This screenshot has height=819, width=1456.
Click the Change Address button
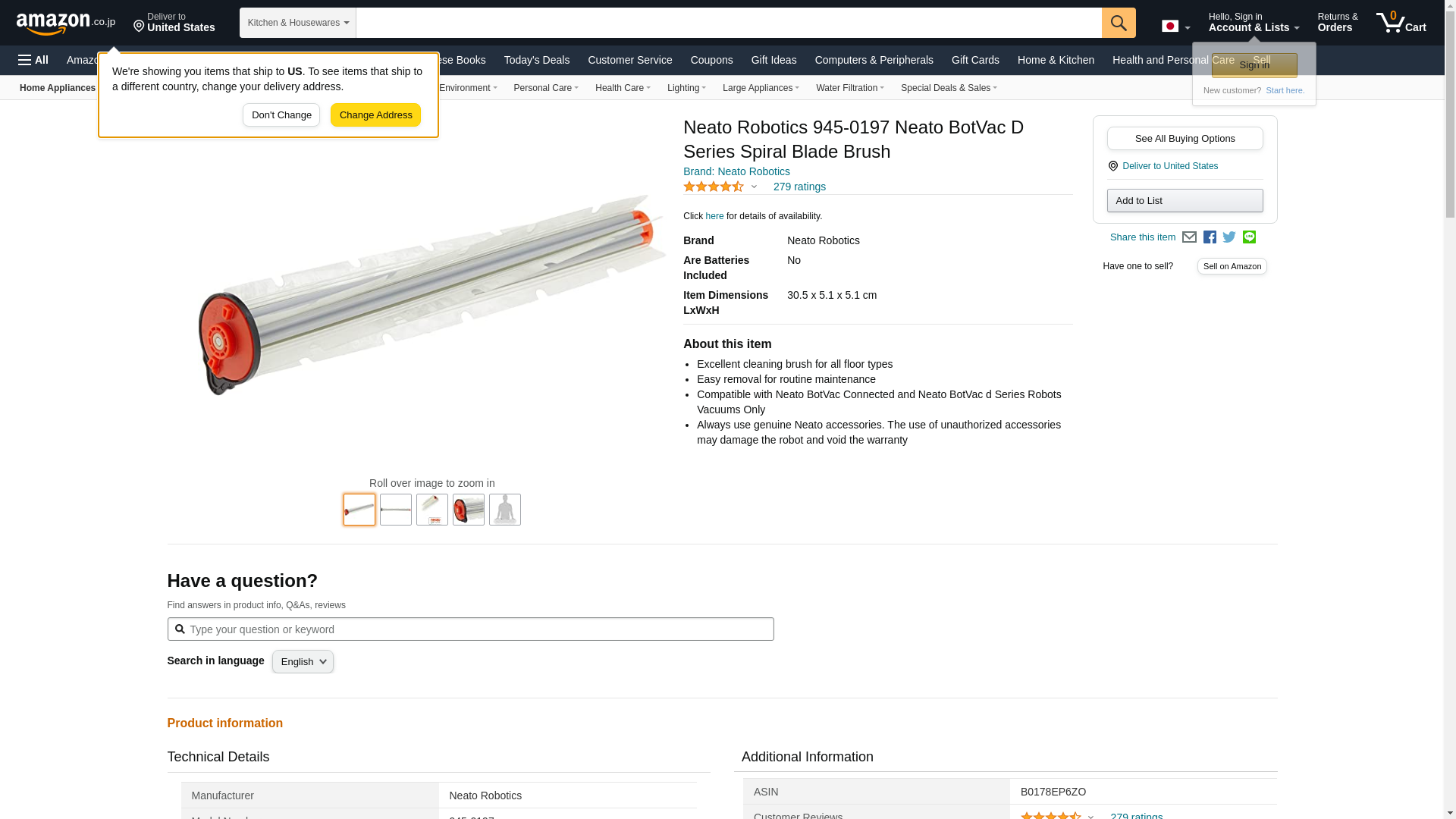click(x=375, y=115)
